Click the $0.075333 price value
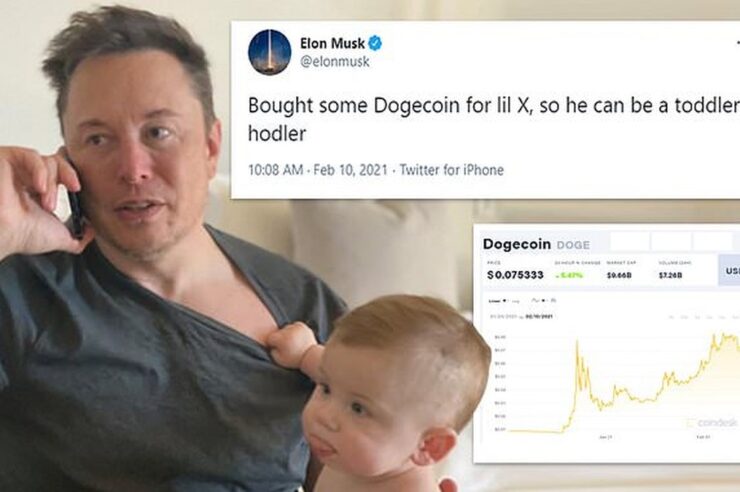 (x=515, y=275)
